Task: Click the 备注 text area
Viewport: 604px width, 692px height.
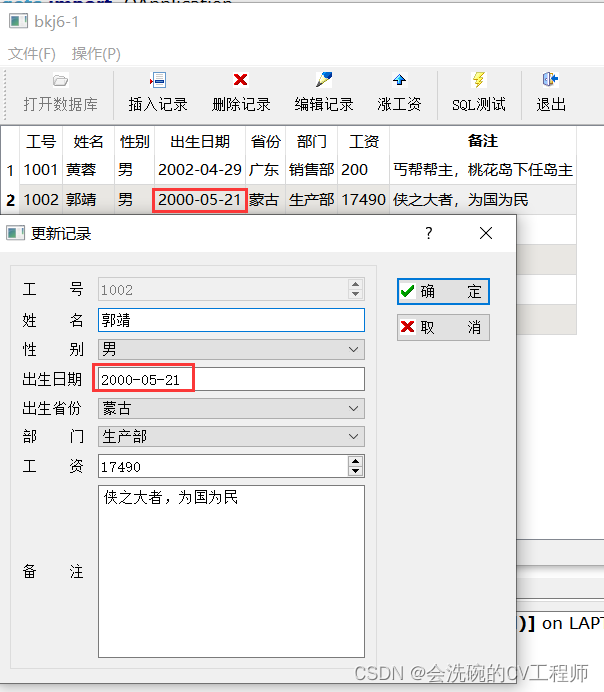Action: [x=231, y=572]
